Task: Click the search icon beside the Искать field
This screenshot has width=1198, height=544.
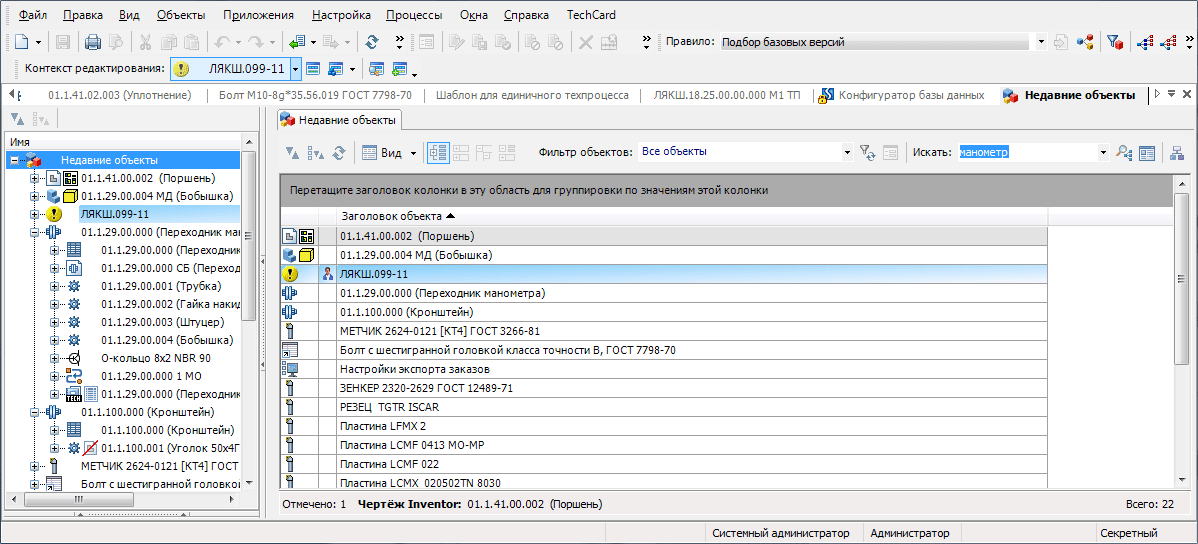Action: tap(1124, 153)
